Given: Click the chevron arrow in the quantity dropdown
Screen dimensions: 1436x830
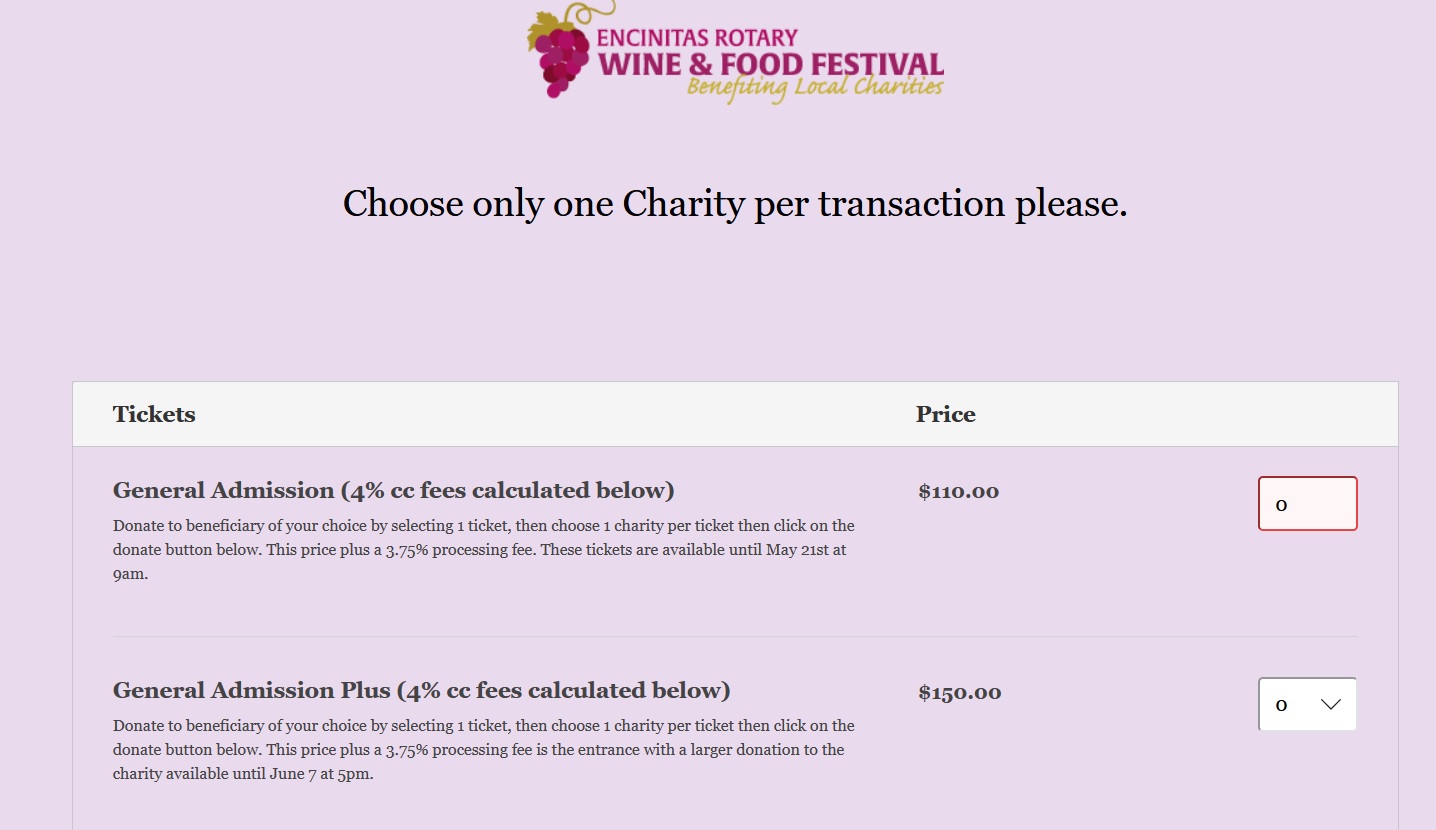Looking at the screenshot, I should (x=1330, y=704).
